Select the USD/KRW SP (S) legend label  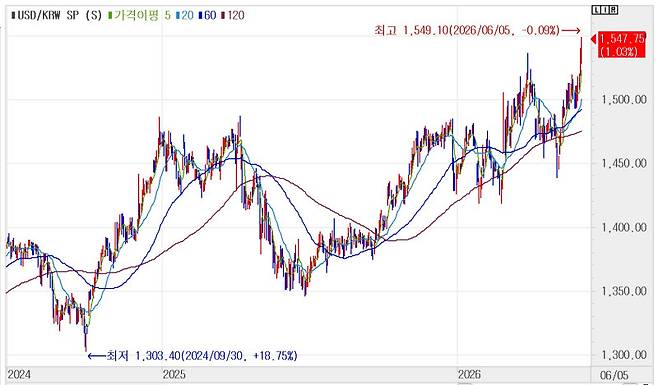click(57, 16)
